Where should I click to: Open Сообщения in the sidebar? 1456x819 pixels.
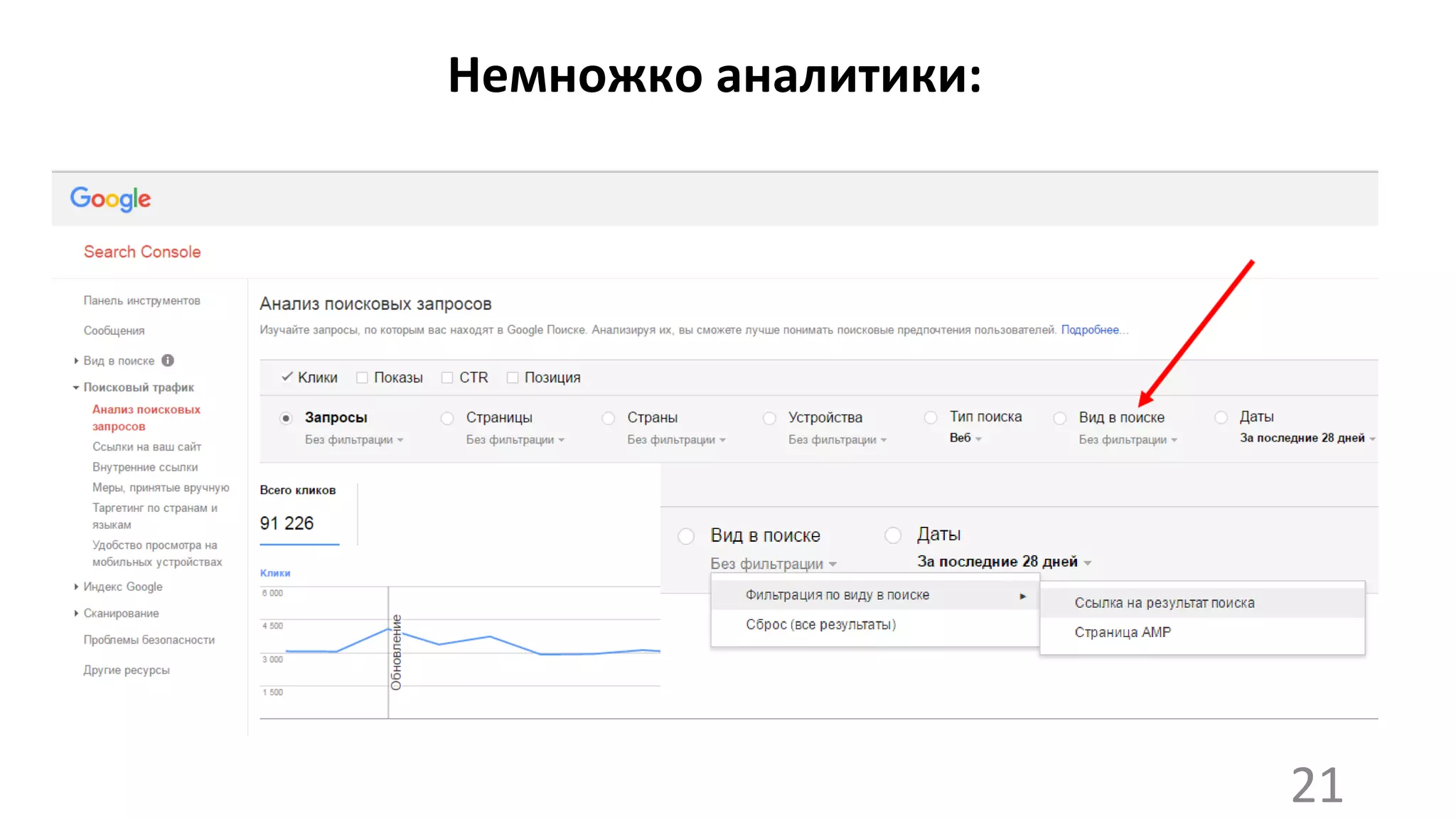[114, 331]
